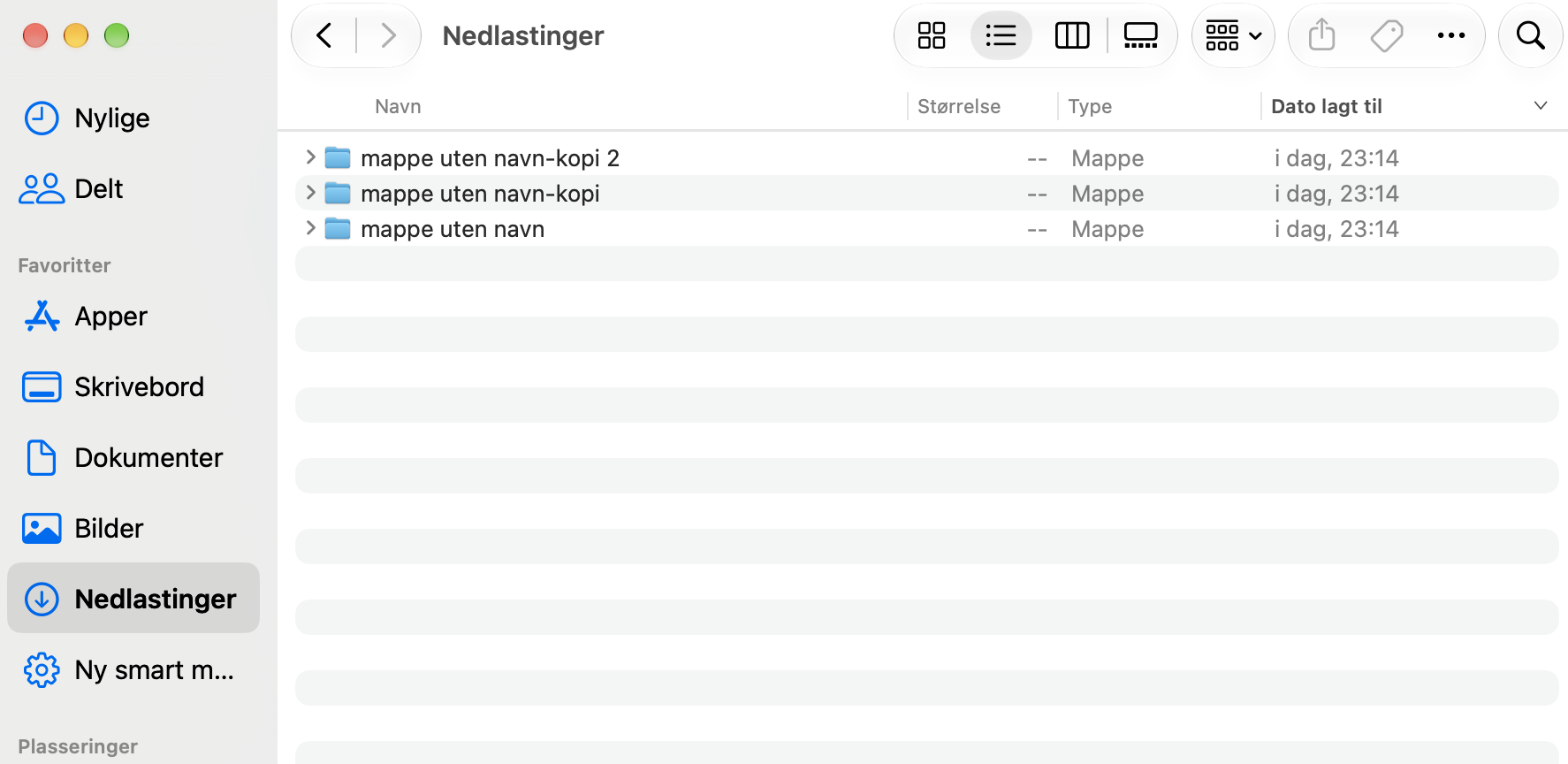
Task: Expand the 'mappe uten navn-kopi' folder
Action: click(310, 193)
